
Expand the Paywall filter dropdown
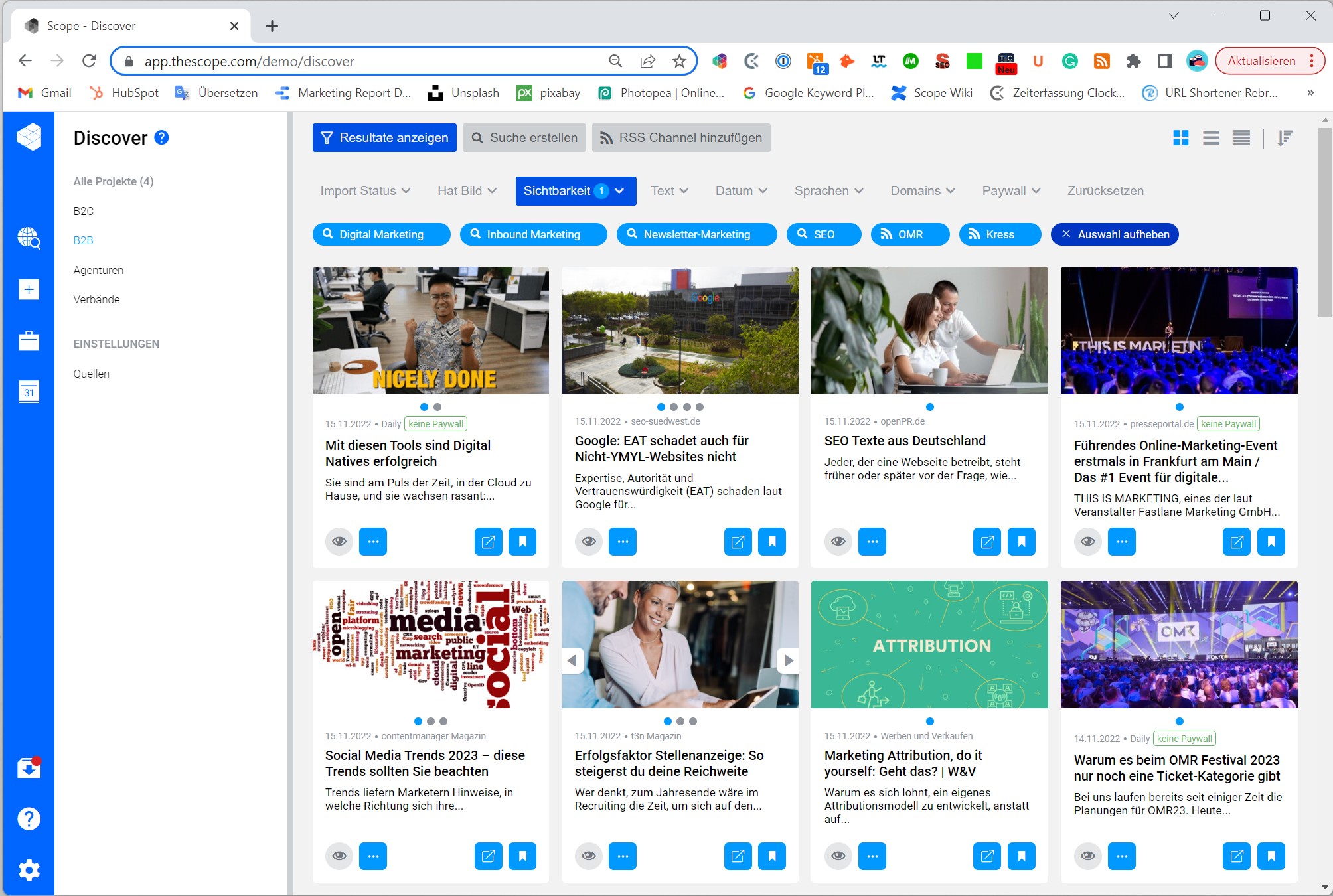tap(1011, 191)
